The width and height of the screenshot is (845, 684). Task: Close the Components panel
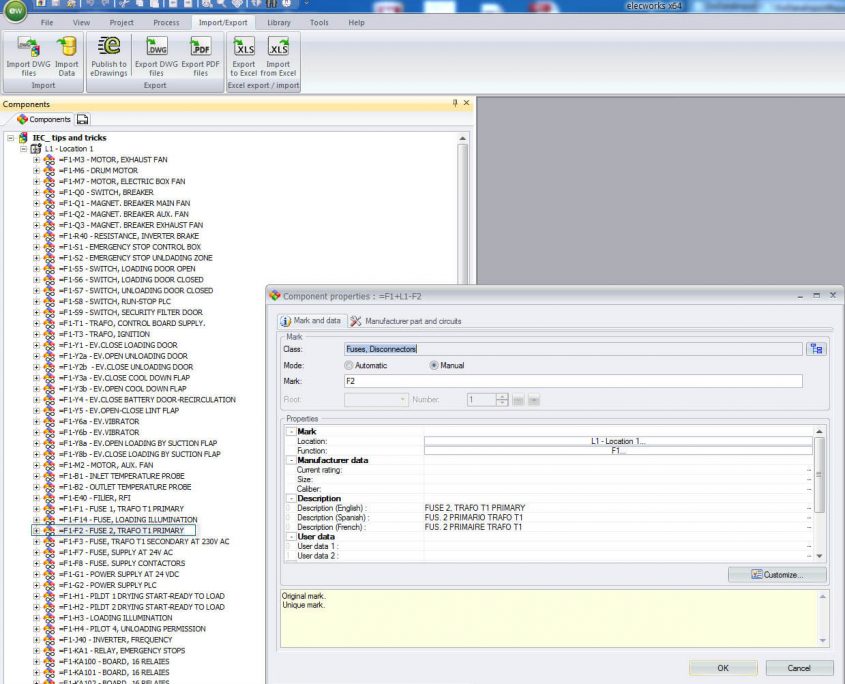(x=467, y=103)
